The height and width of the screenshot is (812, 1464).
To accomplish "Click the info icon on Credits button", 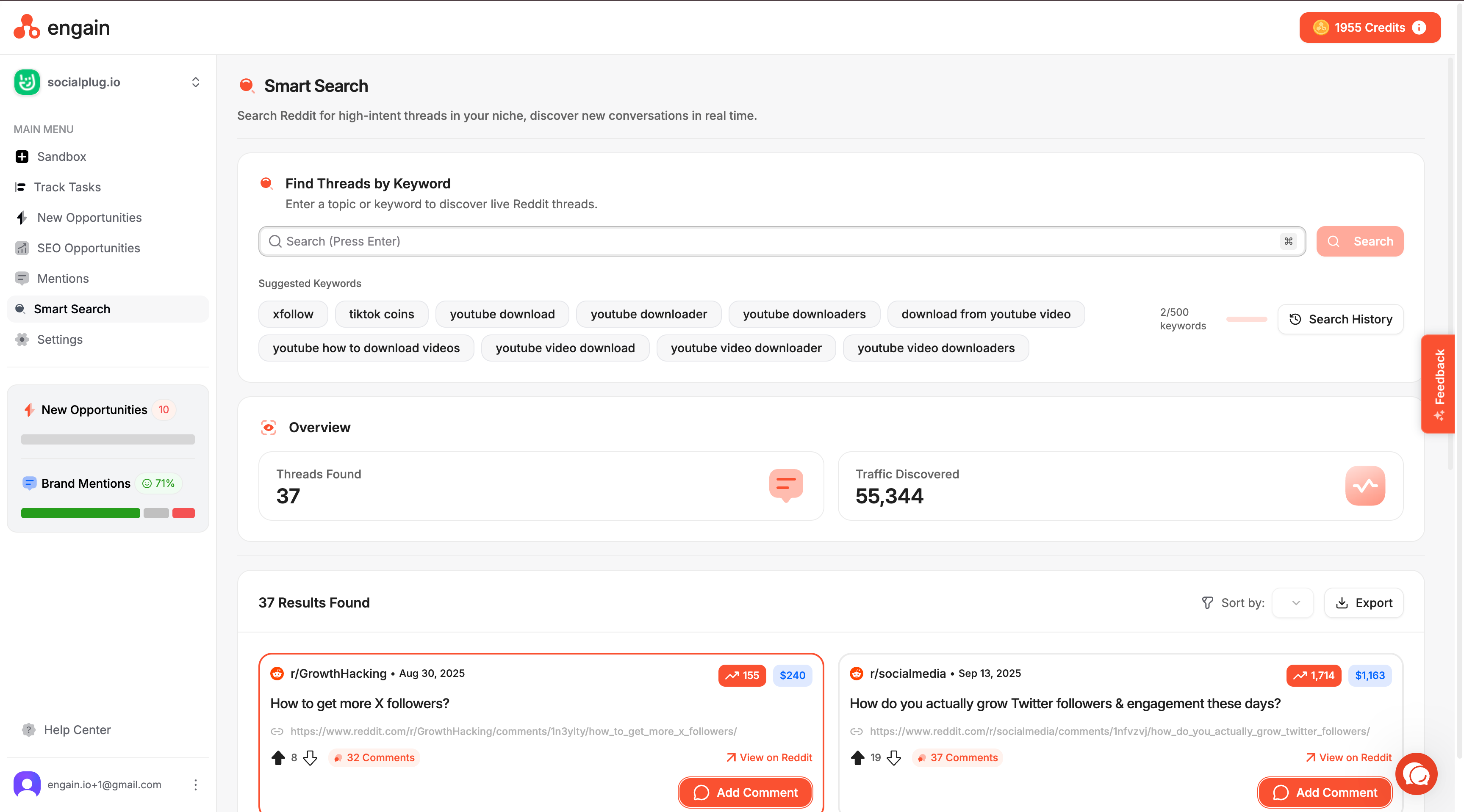I will (1419, 27).
